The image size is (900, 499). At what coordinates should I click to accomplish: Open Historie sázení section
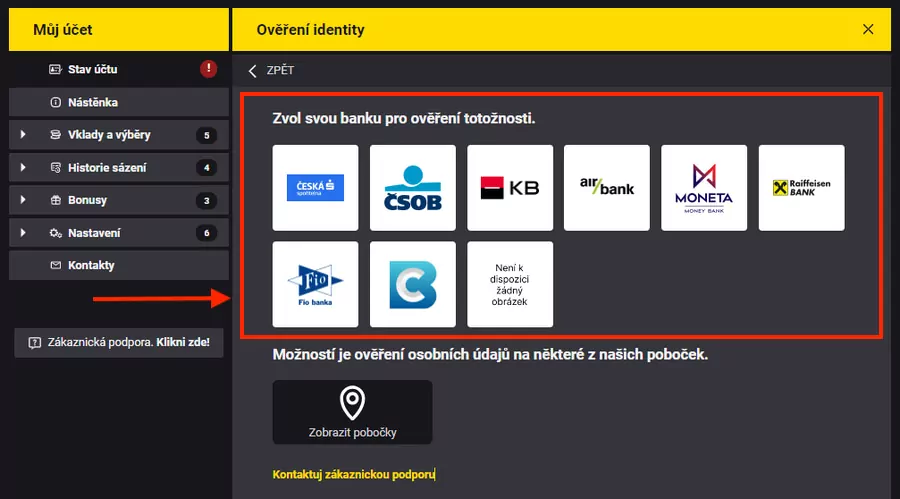119,168
